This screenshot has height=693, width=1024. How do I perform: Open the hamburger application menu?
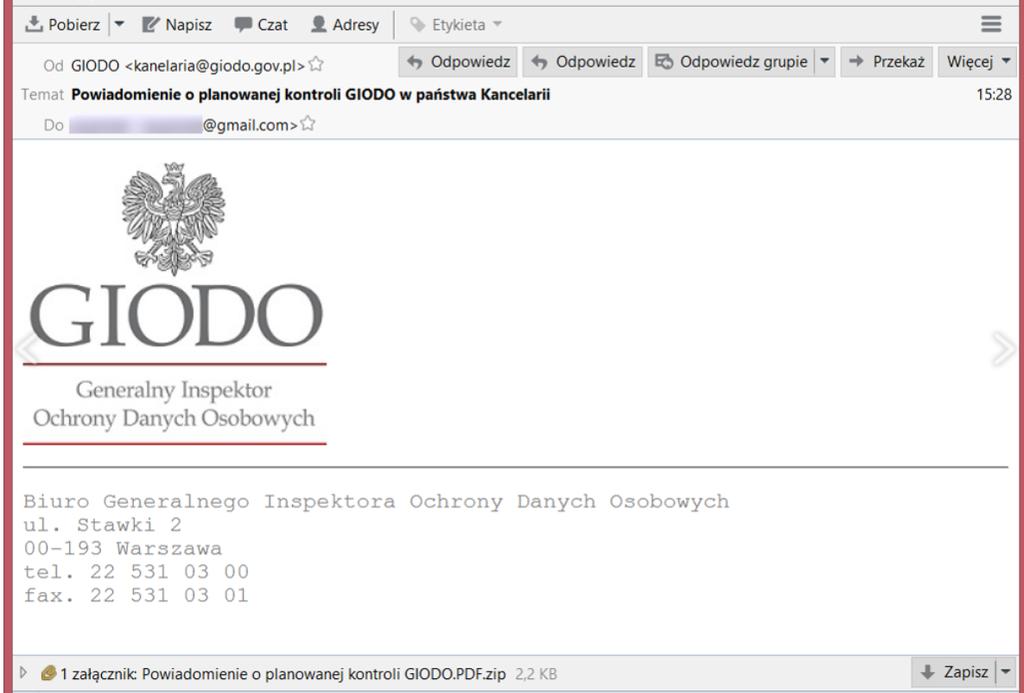pos(991,24)
